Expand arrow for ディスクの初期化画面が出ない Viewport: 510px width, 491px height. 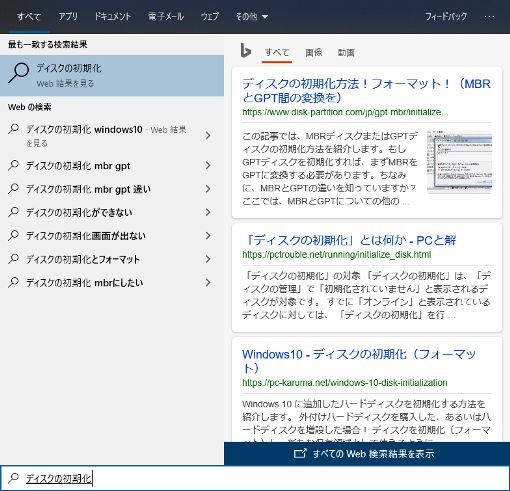coord(208,236)
